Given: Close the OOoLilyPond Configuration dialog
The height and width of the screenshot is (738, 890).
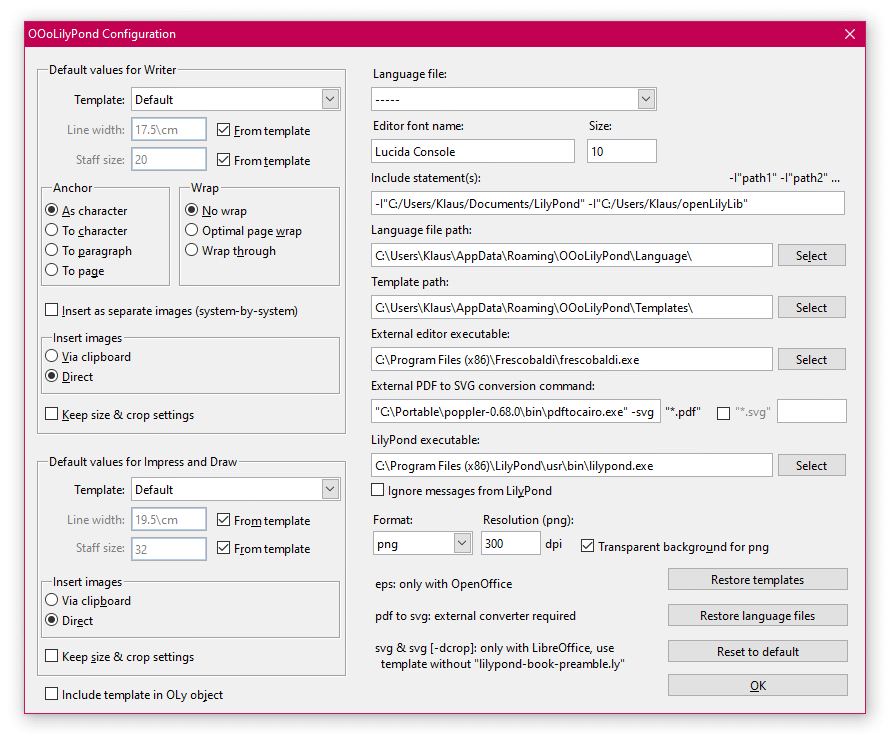Looking at the screenshot, I should 849,34.
